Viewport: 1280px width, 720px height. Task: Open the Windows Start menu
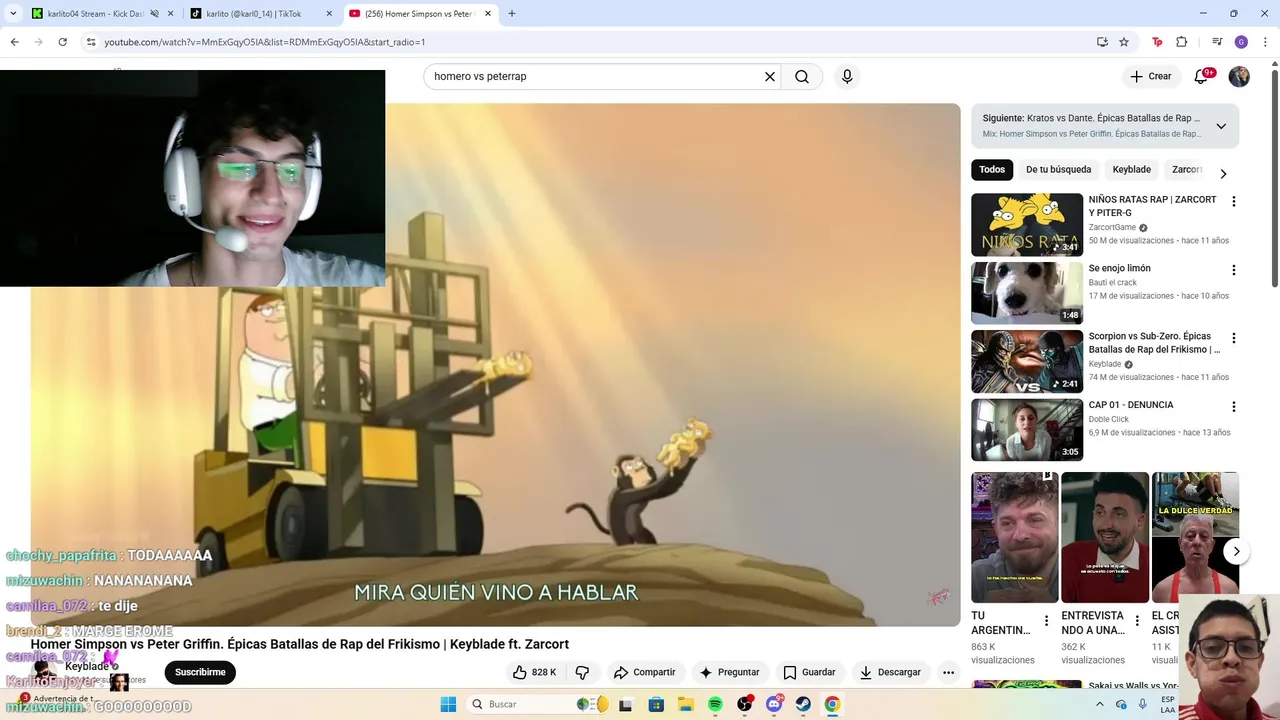[448, 704]
